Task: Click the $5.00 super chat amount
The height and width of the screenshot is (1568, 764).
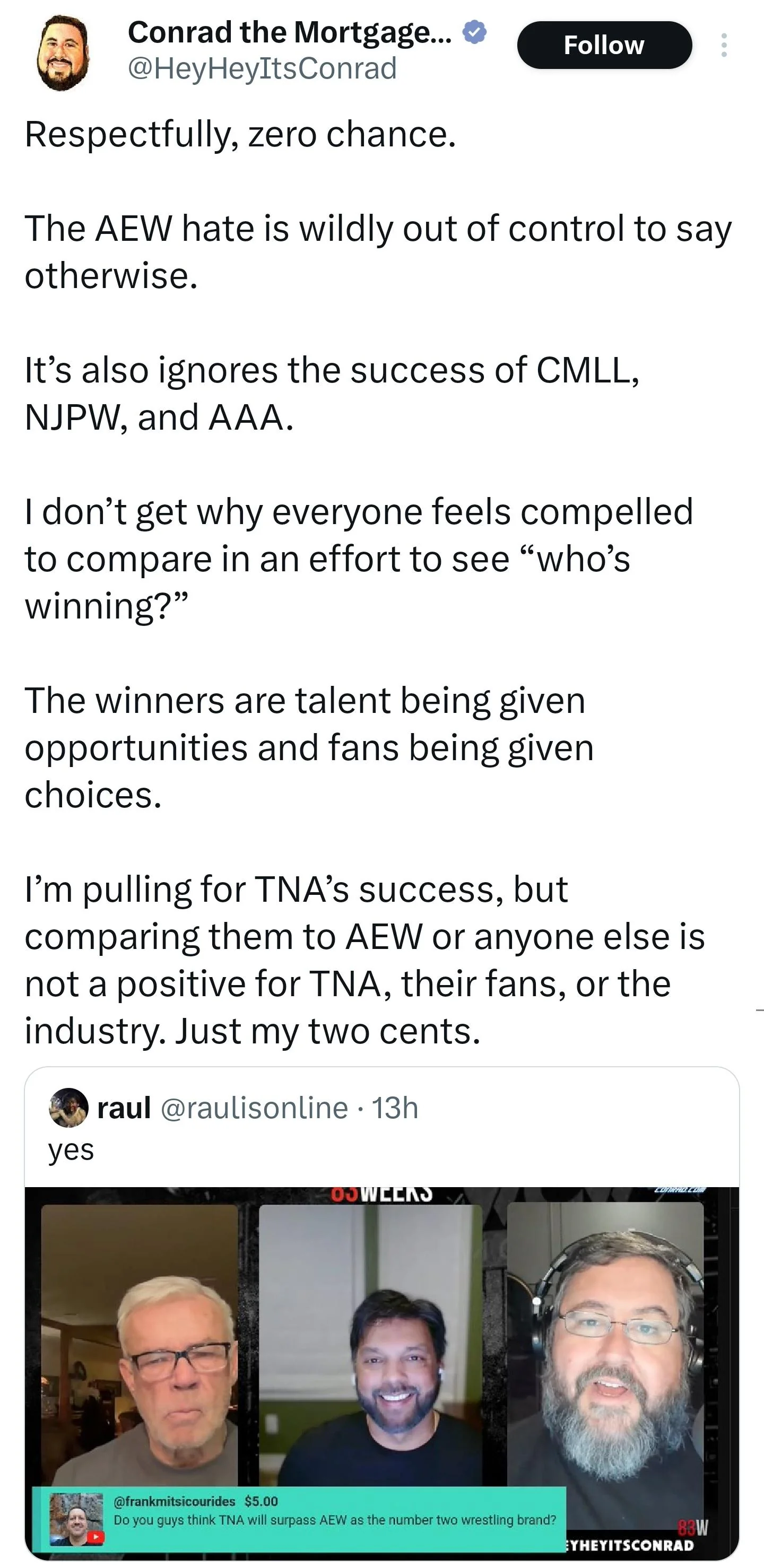Action: (261, 1501)
